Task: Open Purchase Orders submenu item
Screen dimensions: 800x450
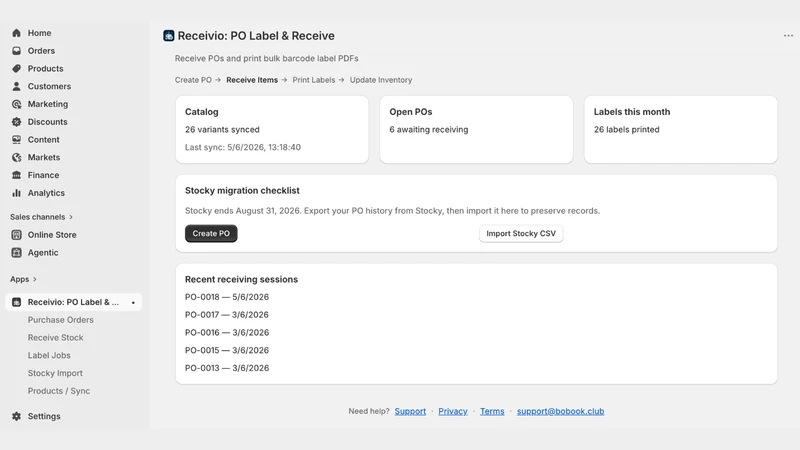Action: tap(61, 320)
